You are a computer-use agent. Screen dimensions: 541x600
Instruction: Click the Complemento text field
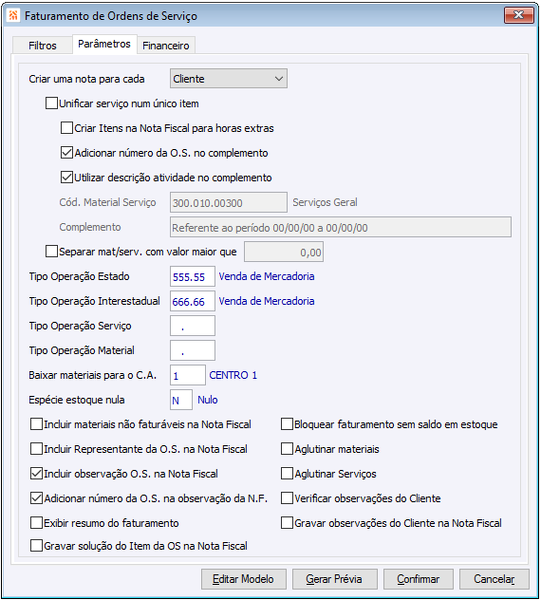[x=341, y=227]
